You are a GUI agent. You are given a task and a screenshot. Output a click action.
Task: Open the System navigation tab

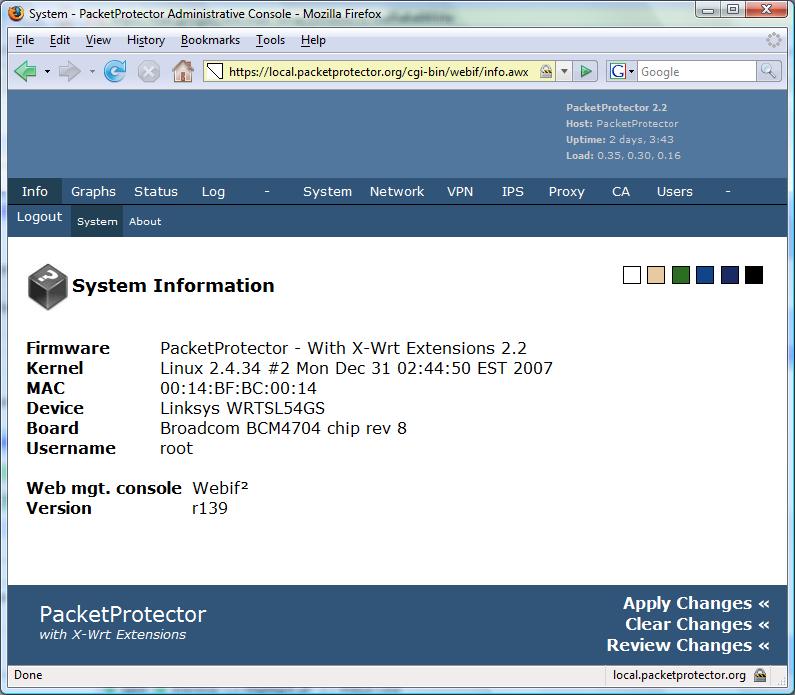pos(328,192)
